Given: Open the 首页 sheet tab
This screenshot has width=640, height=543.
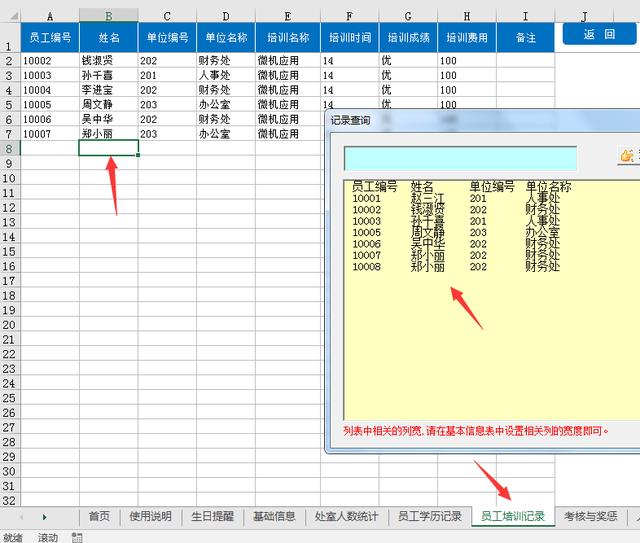Looking at the screenshot, I should point(99,516).
